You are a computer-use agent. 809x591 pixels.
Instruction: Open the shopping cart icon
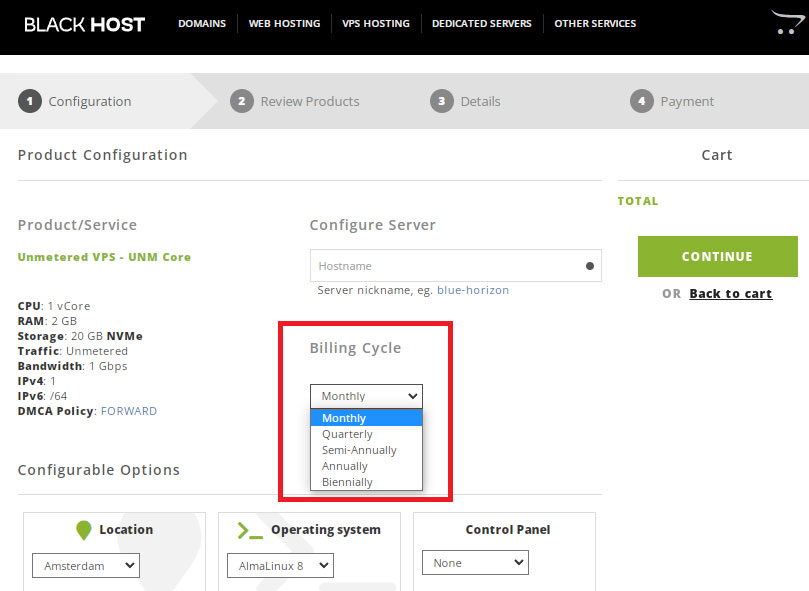(787, 22)
